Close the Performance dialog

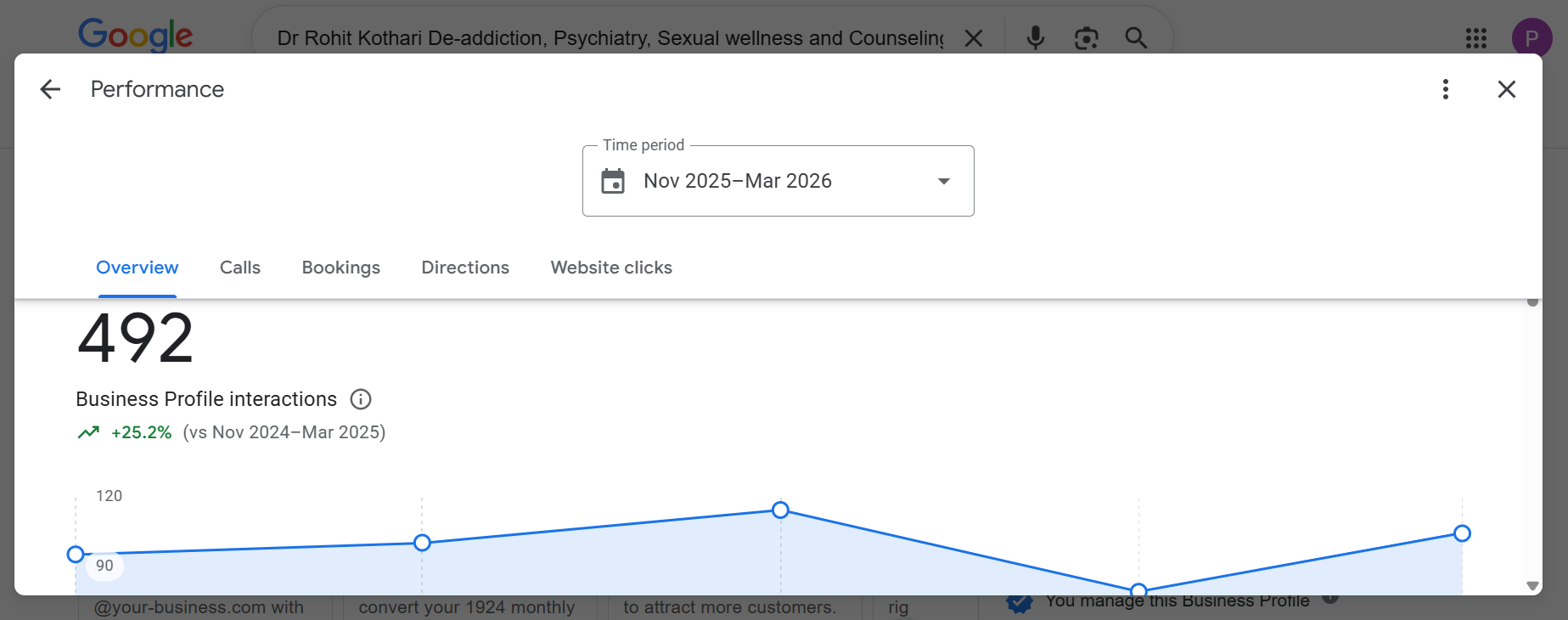1507,89
